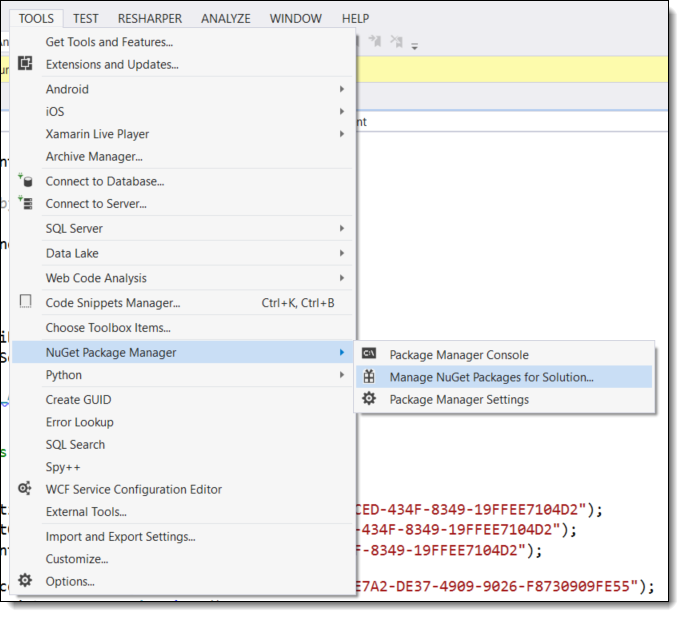Choose Connect to Server

(x=182, y=203)
